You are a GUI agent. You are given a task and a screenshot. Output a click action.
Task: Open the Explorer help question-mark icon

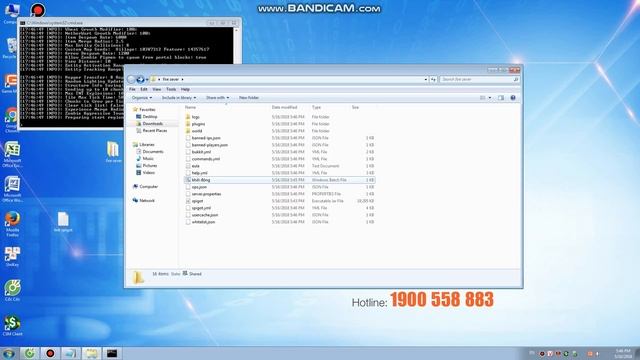pyautogui.click(x=513, y=98)
